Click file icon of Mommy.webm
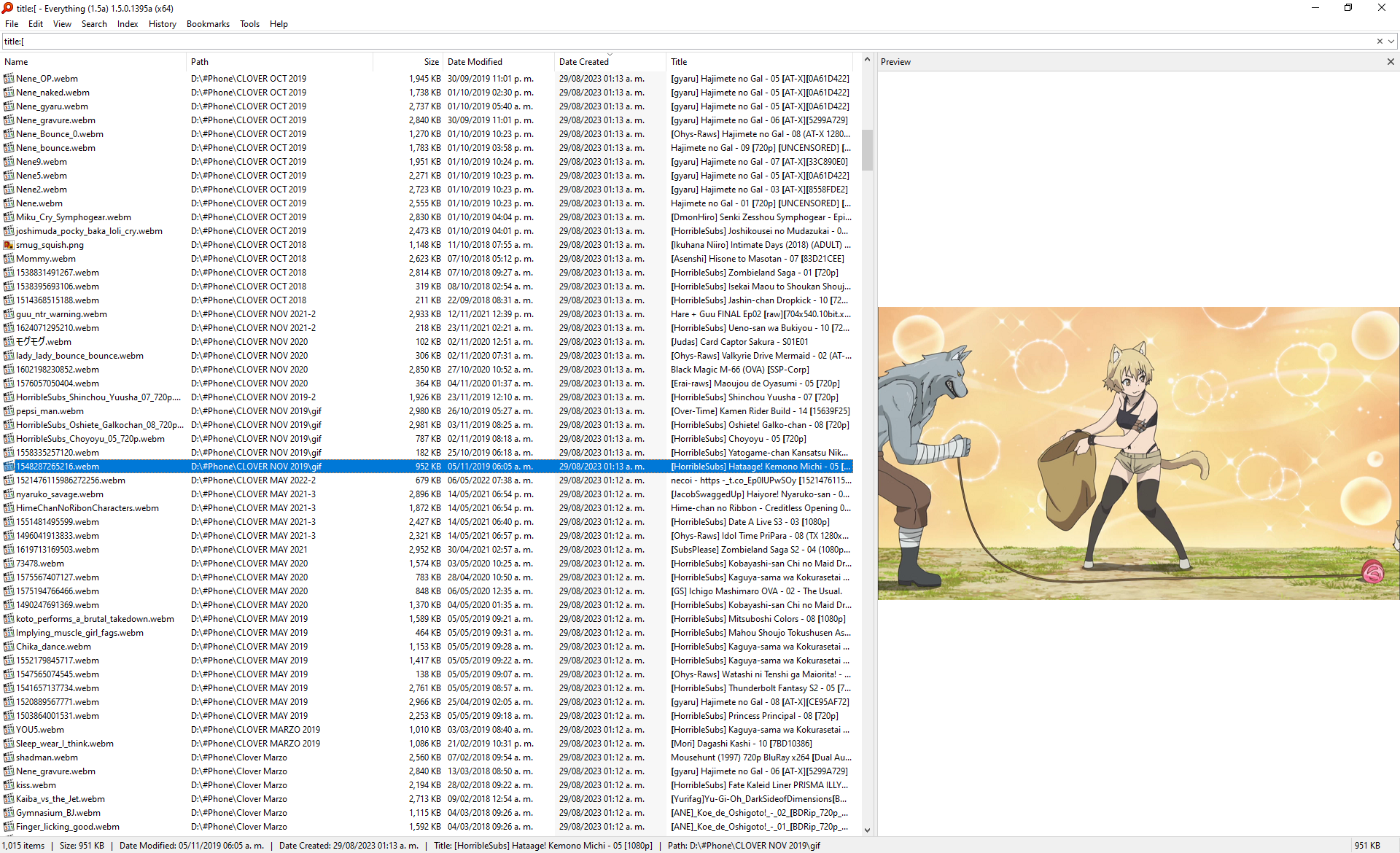1400x853 pixels. pos(9,259)
